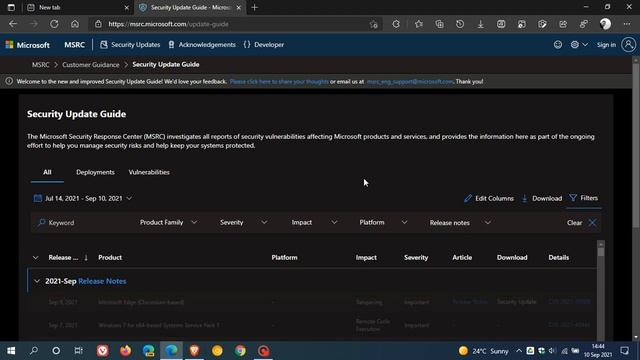Open 2021-Sep Release Notes link
This screenshot has width=640, height=360.
coord(102,281)
